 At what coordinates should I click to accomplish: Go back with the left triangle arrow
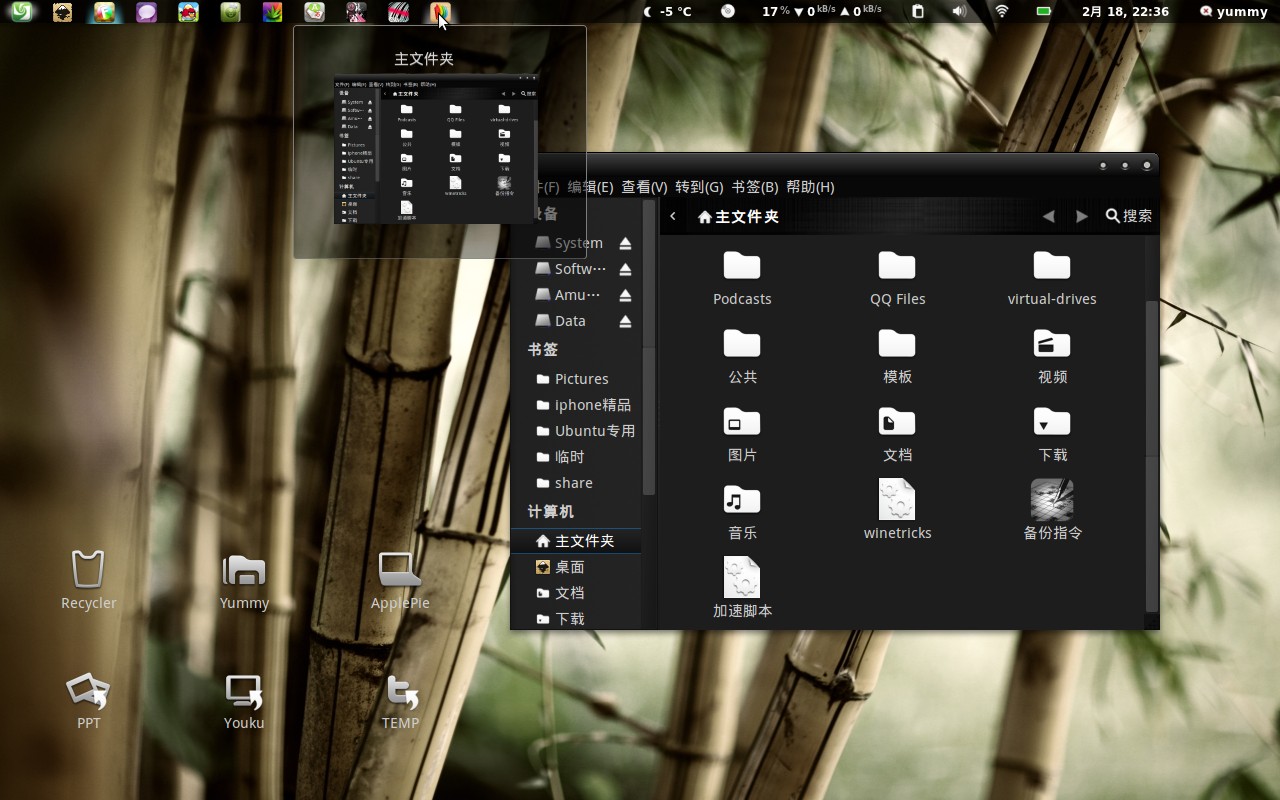(1048, 216)
